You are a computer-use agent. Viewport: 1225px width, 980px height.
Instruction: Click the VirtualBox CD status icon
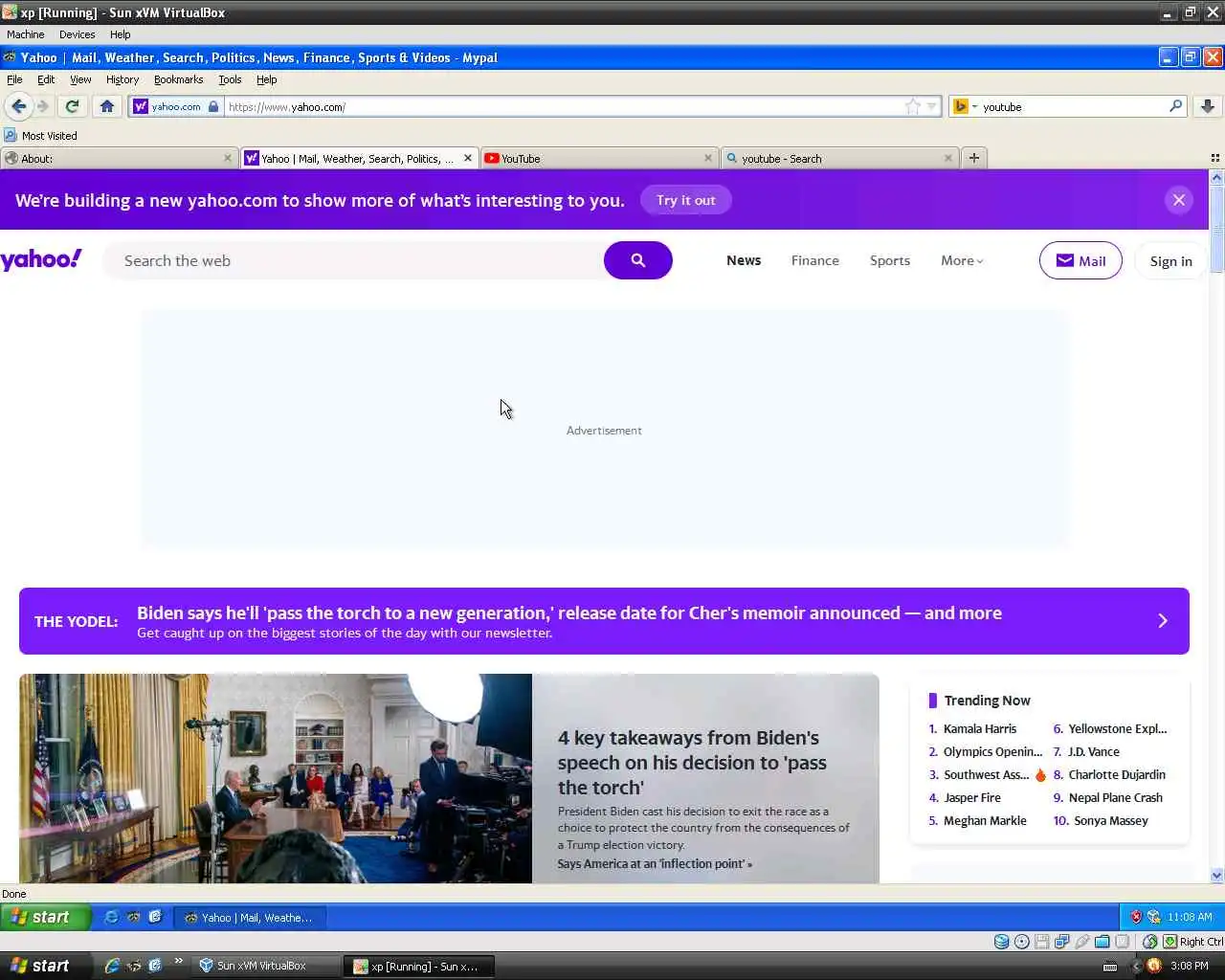pyautogui.click(x=1022, y=942)
